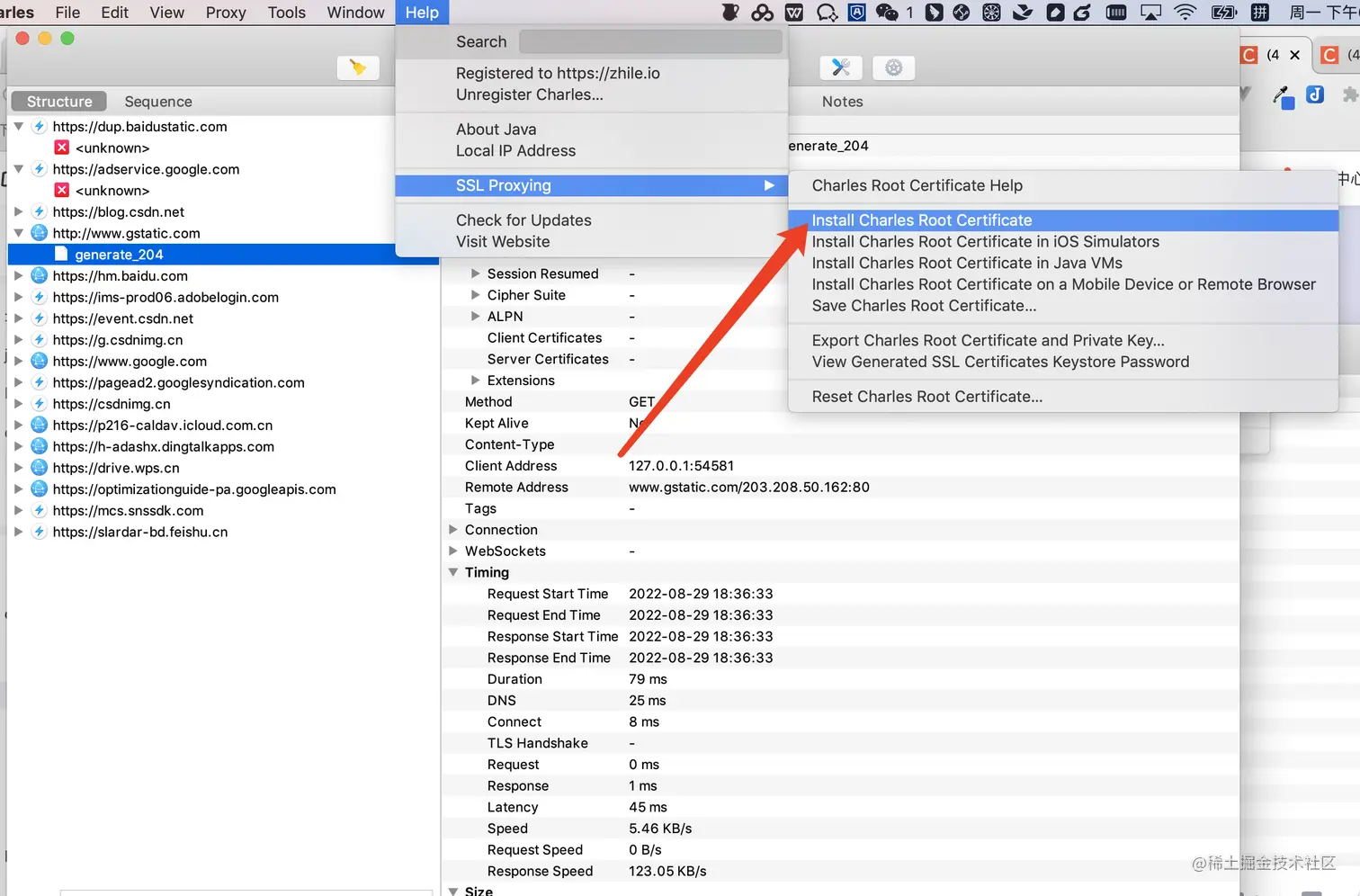Open the Tools wrench toolbar icon
The height and width of the screenshot is (896, 1360).
click(x=841, y=67)
